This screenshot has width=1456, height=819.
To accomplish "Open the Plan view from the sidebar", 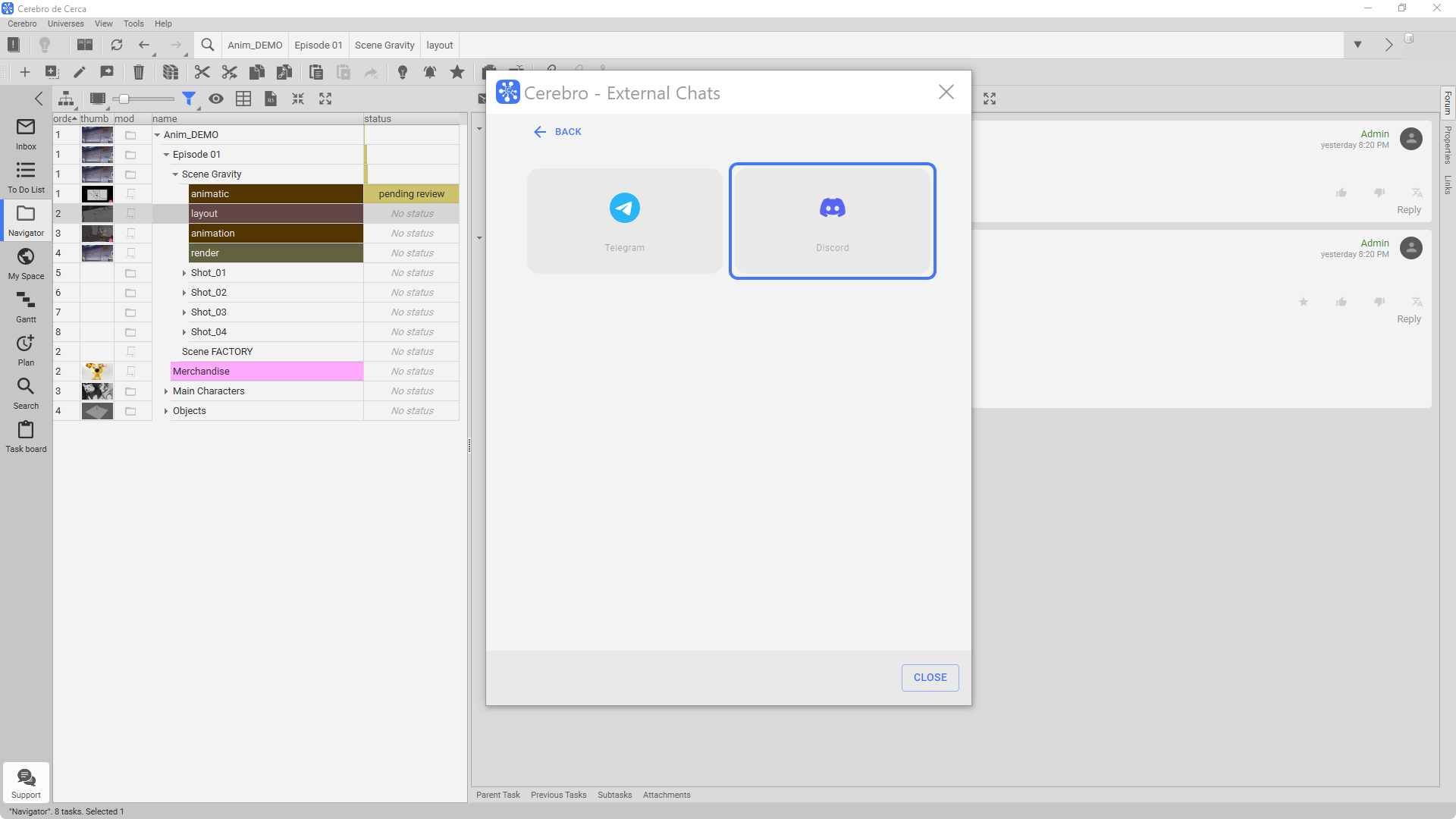I will click(26, 350).
